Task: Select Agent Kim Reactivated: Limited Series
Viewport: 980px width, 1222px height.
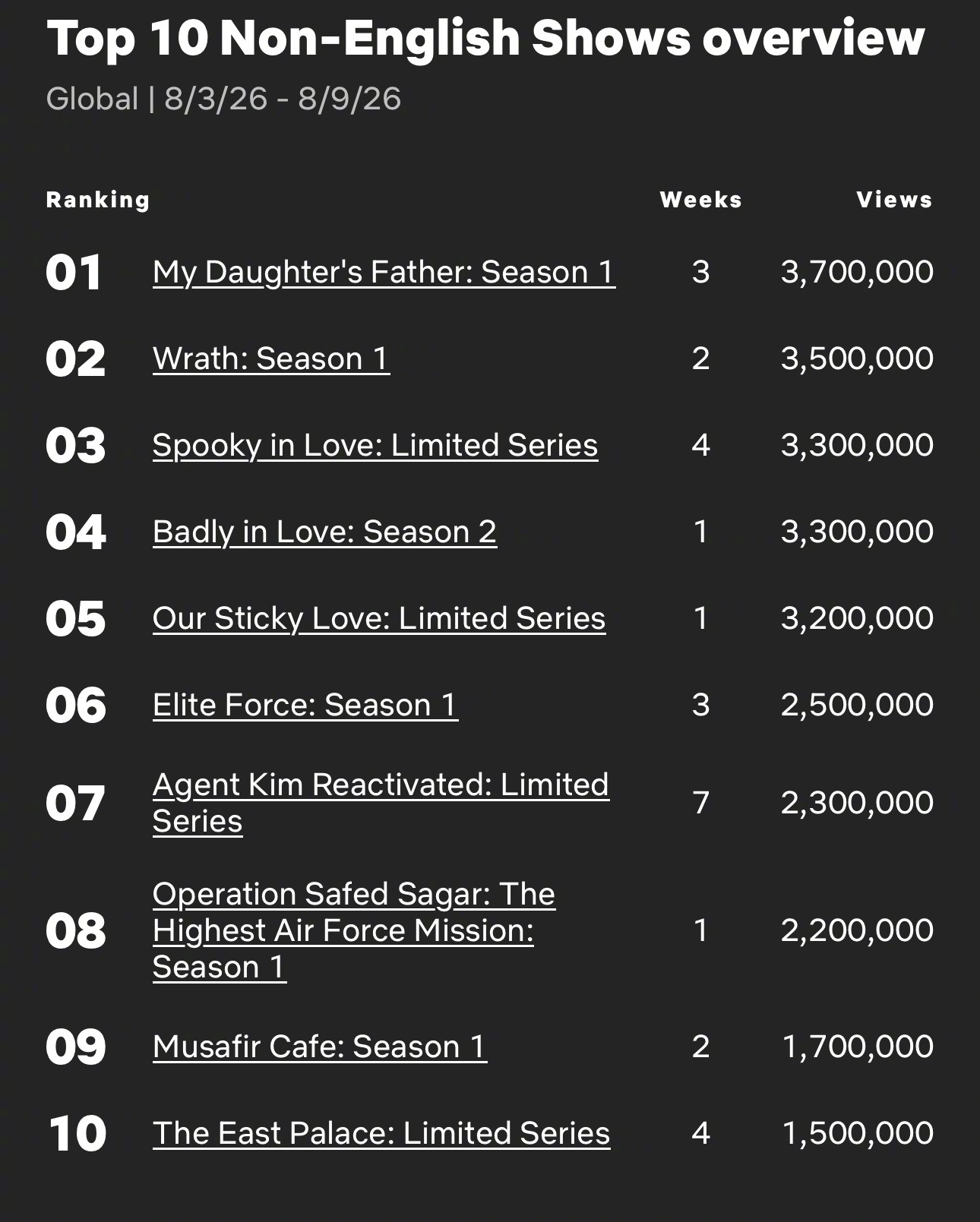Action: point(381,803)
